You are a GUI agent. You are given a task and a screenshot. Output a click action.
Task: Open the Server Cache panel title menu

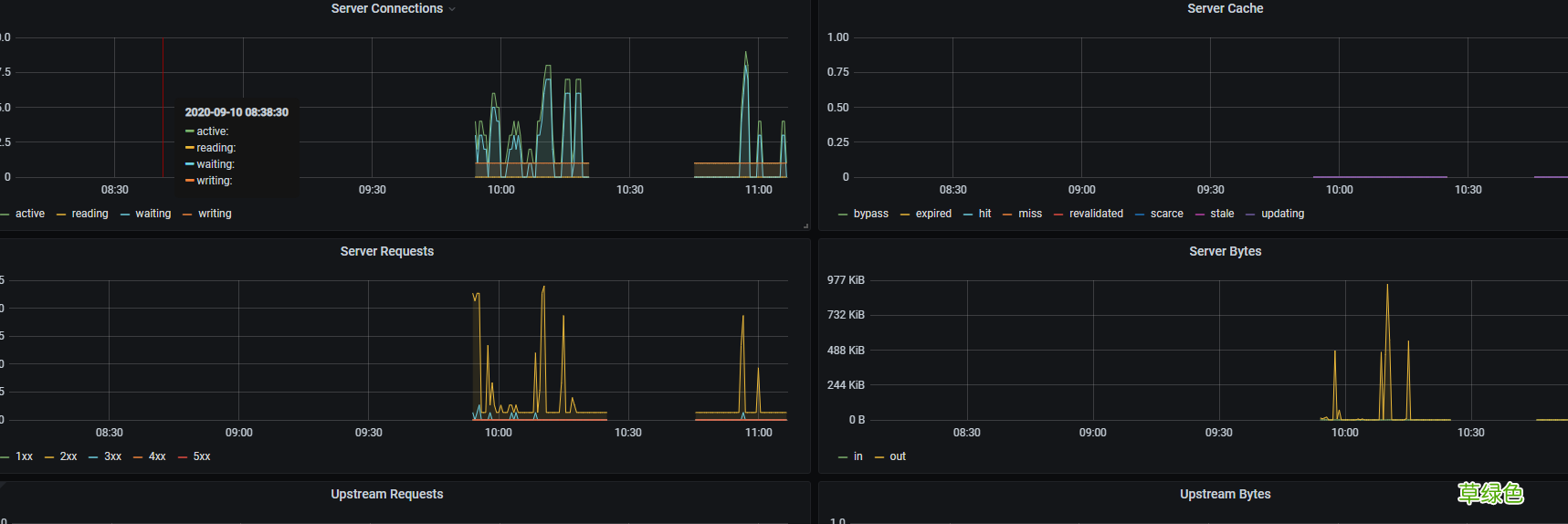(x=1225, y=8)
